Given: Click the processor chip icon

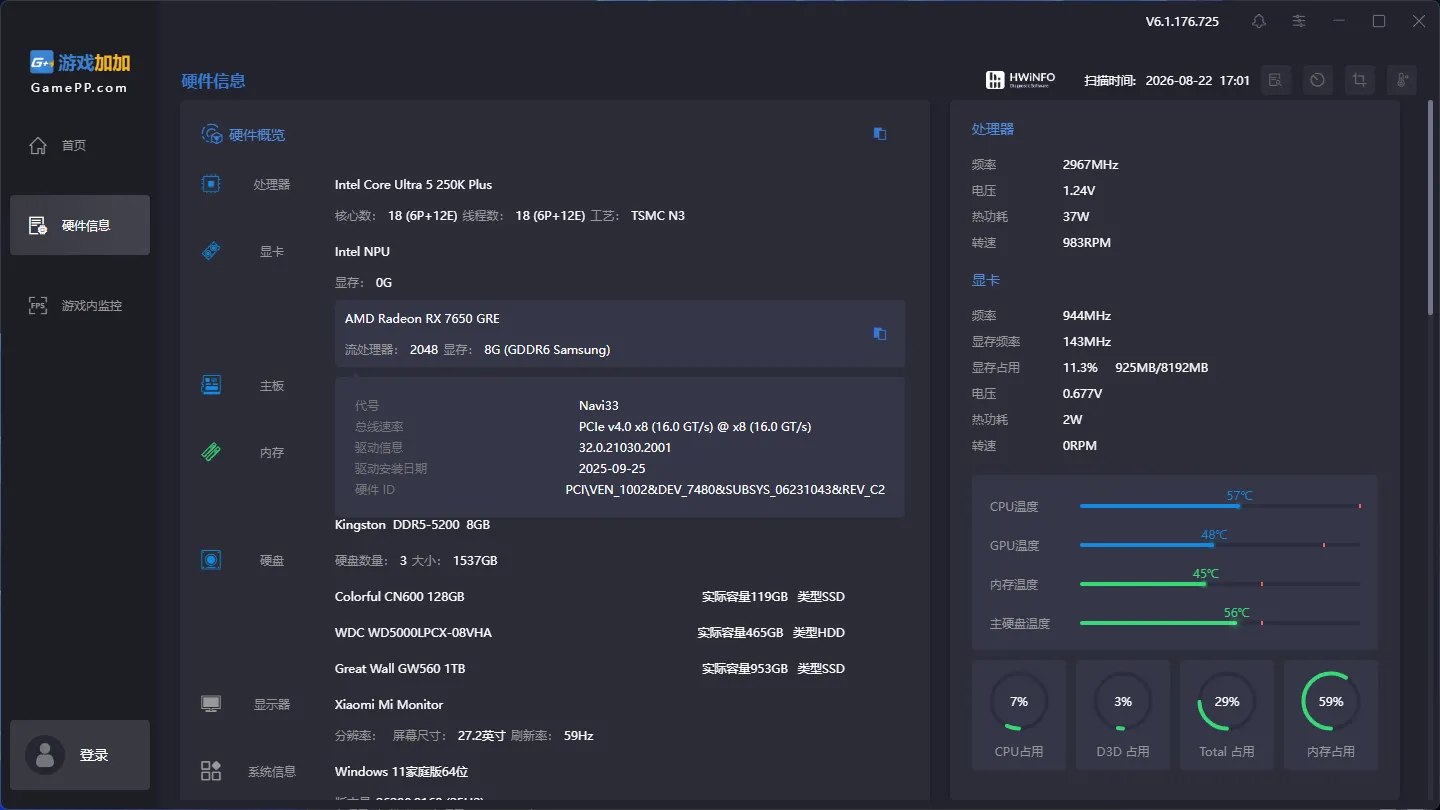Looking at the screenshot, I should [x=211, y=184].
